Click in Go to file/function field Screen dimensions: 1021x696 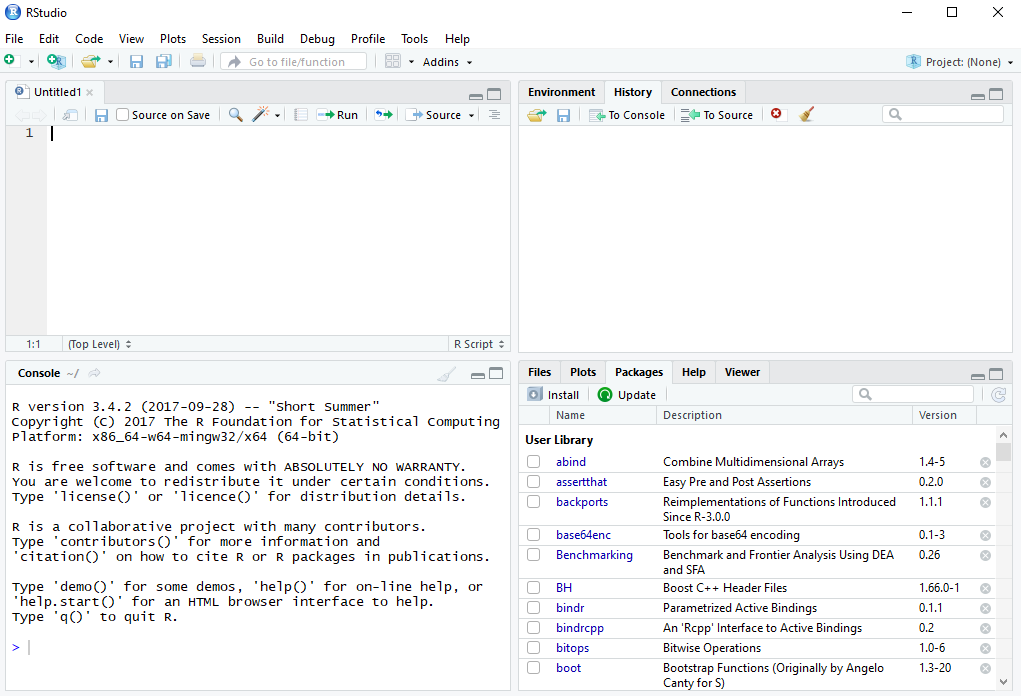294,62
